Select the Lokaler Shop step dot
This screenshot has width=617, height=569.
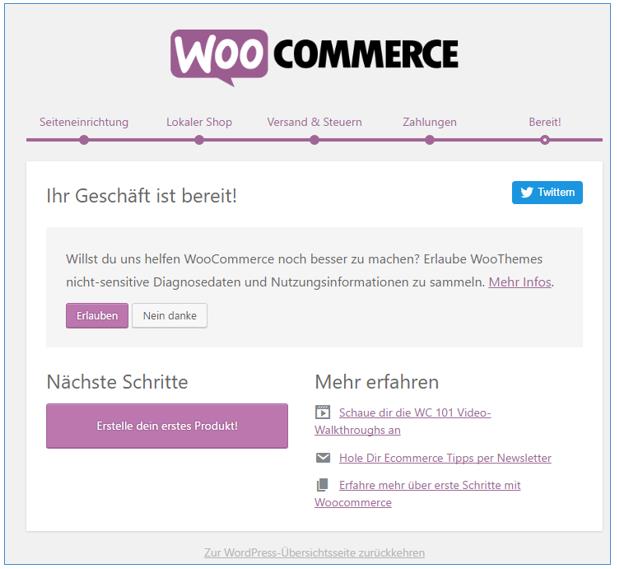[199, 140]
